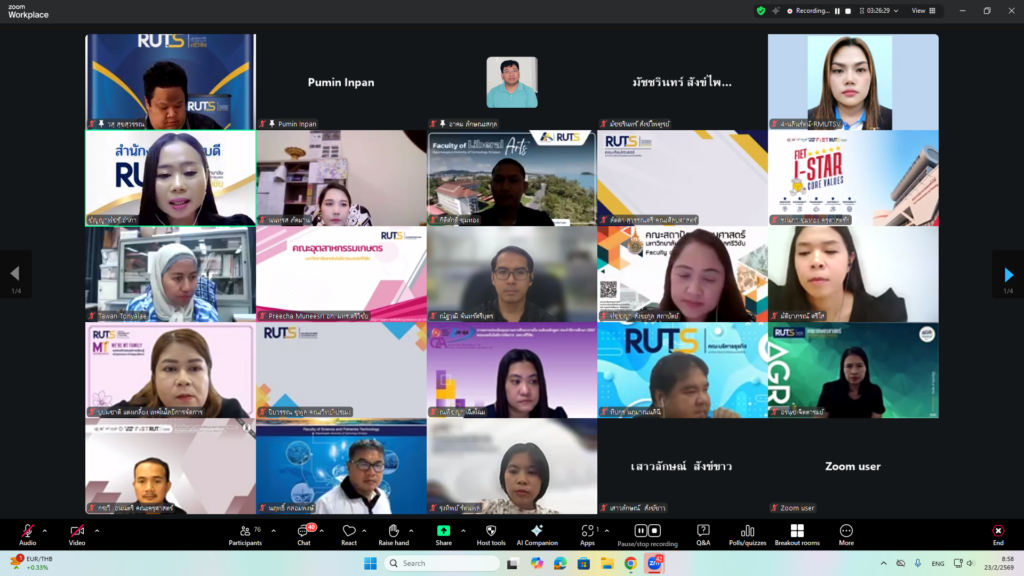Viewport: 1024px width, 576px height.
Task: Turn on the camera with the Video button
Action: tap(76, 531)
